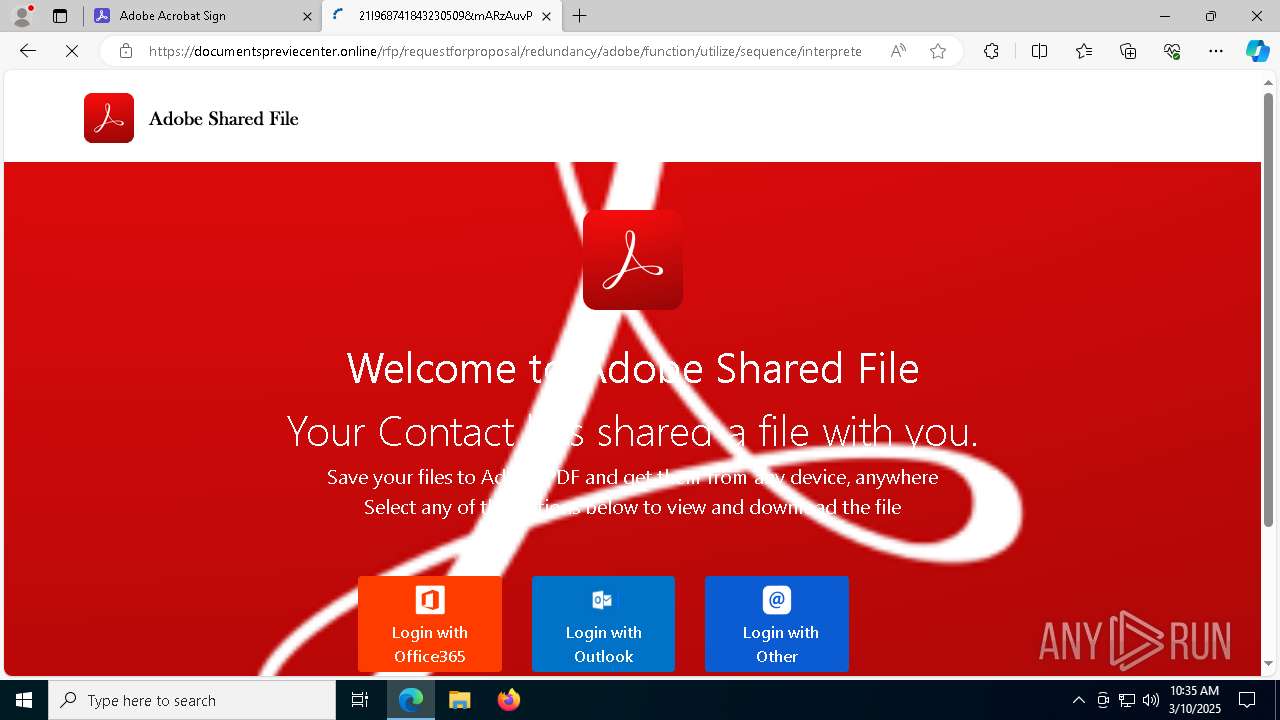Select Login with Other
1280x720 pixels.
[x=777, y=624]
